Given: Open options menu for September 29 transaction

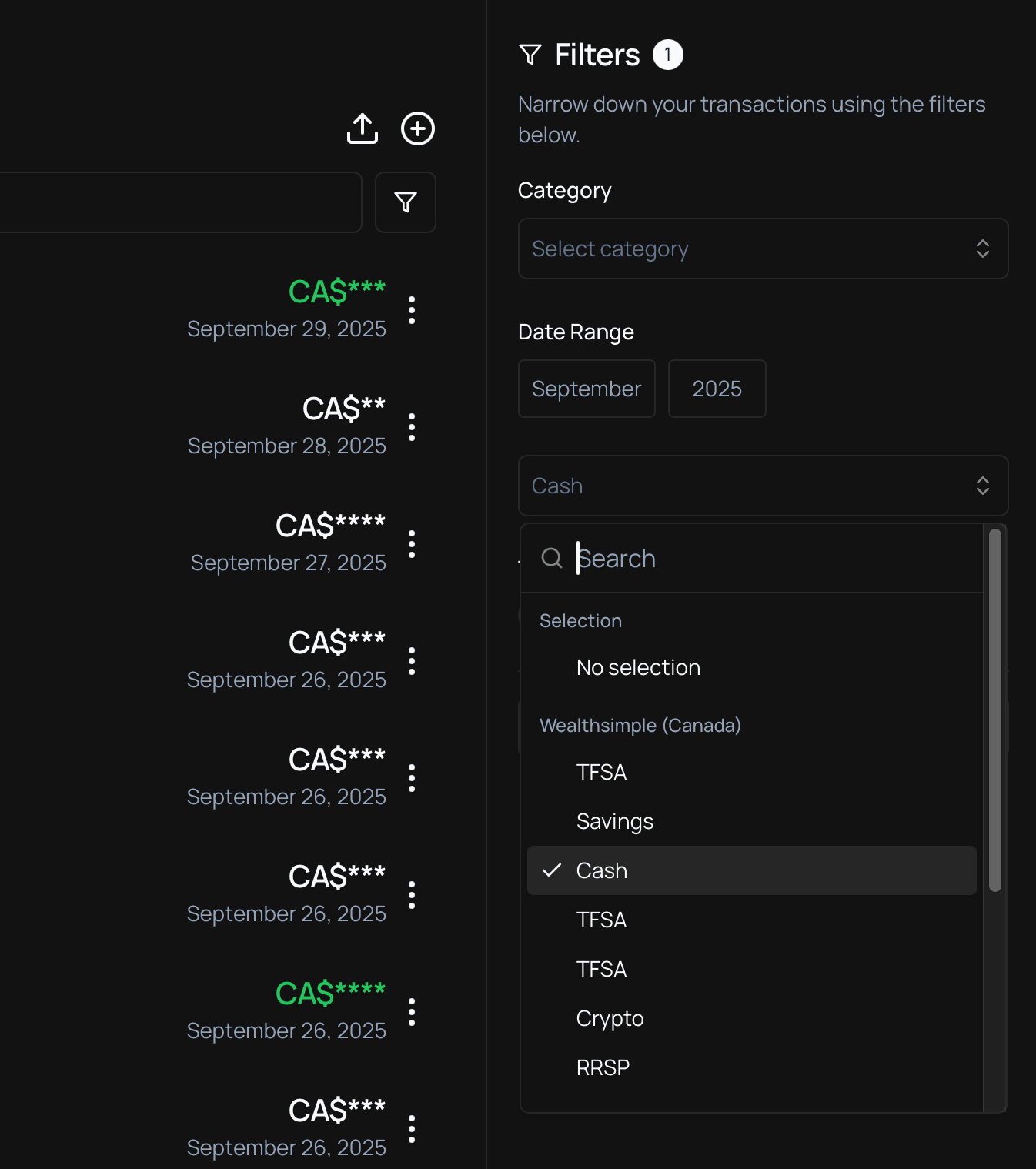Looking at the screenshot, I should [412, 310].
